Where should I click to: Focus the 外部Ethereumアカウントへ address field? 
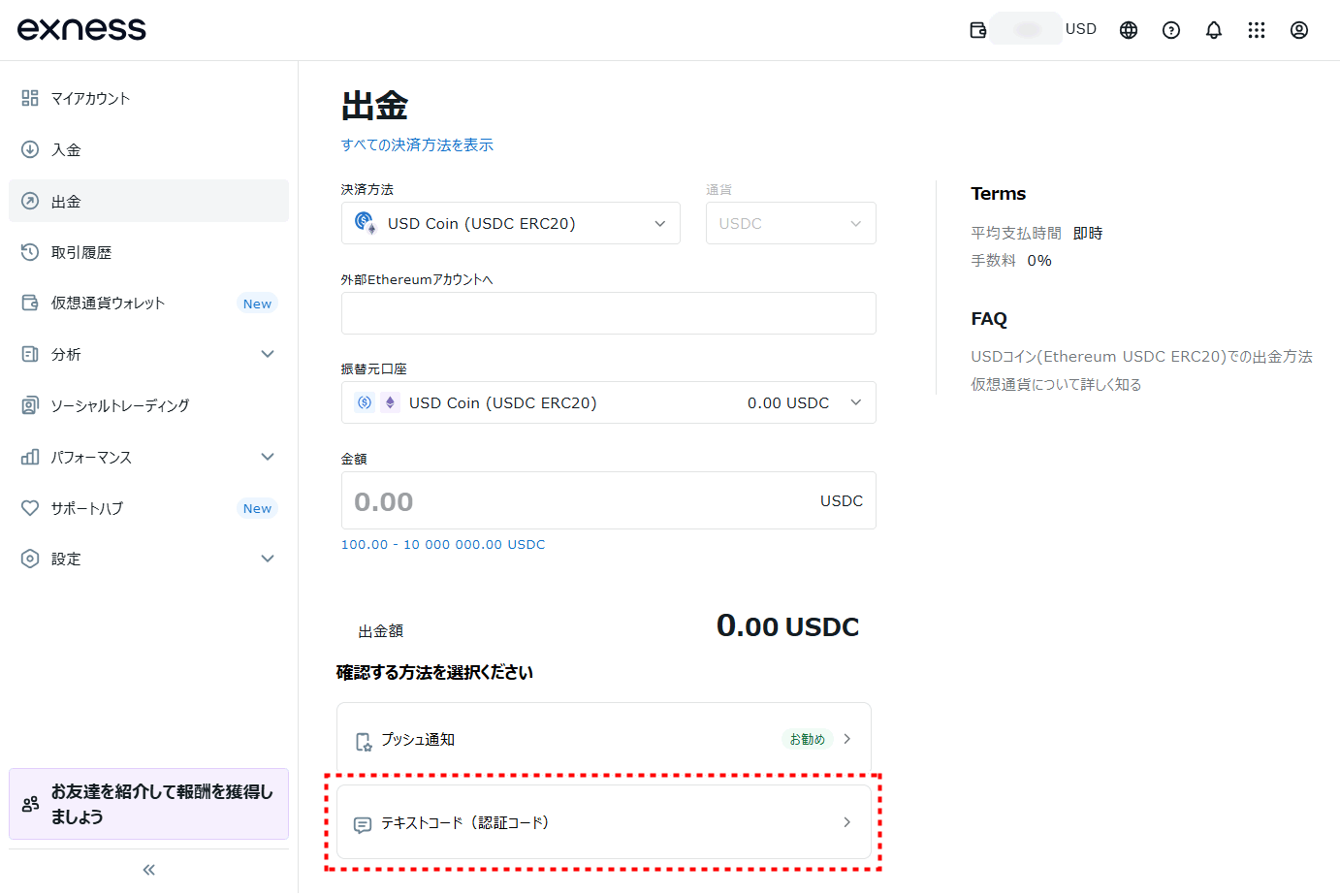click(x=609, y=313)
